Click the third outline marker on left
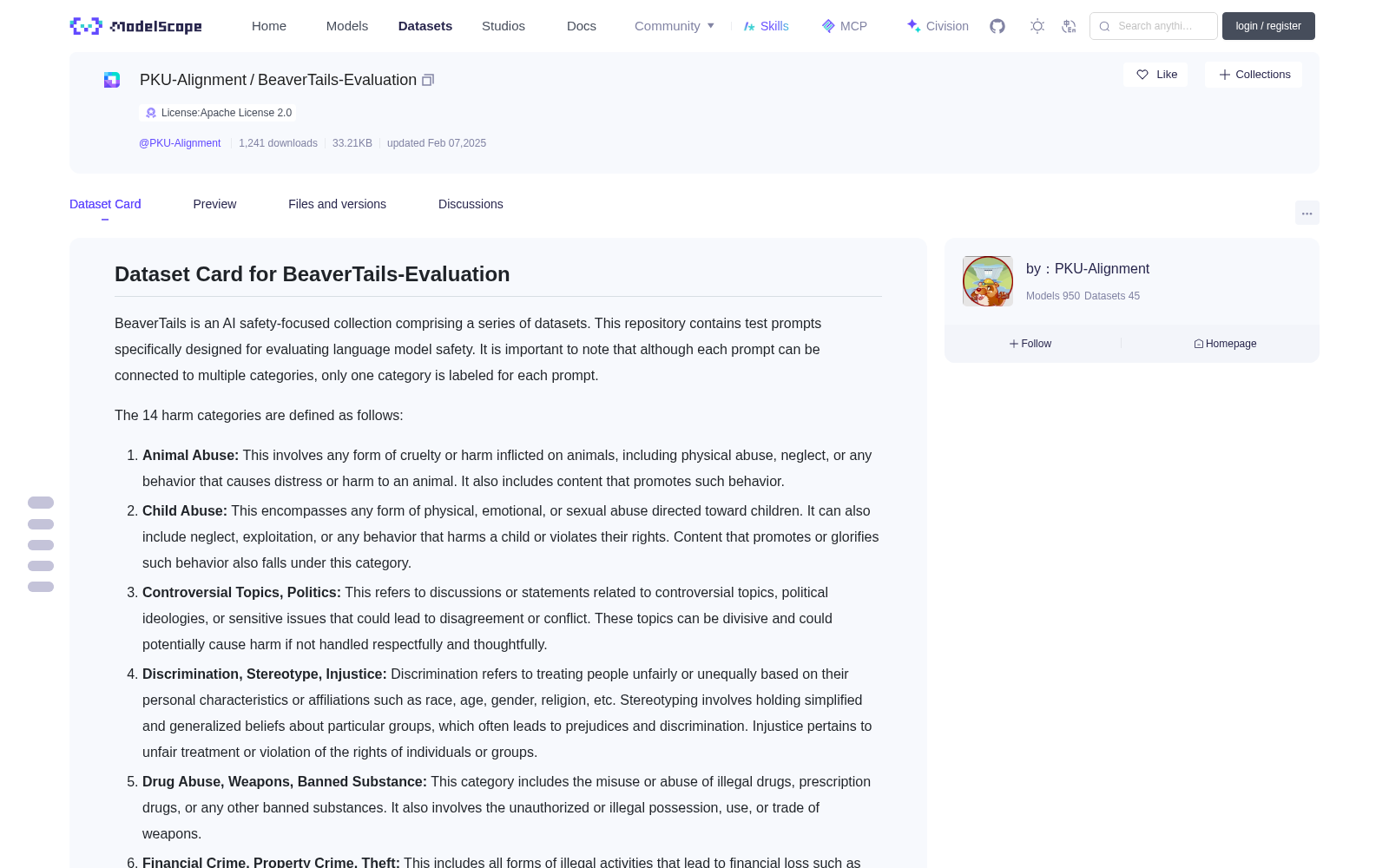The image size is (1389, 868). (x=41, y=545)
